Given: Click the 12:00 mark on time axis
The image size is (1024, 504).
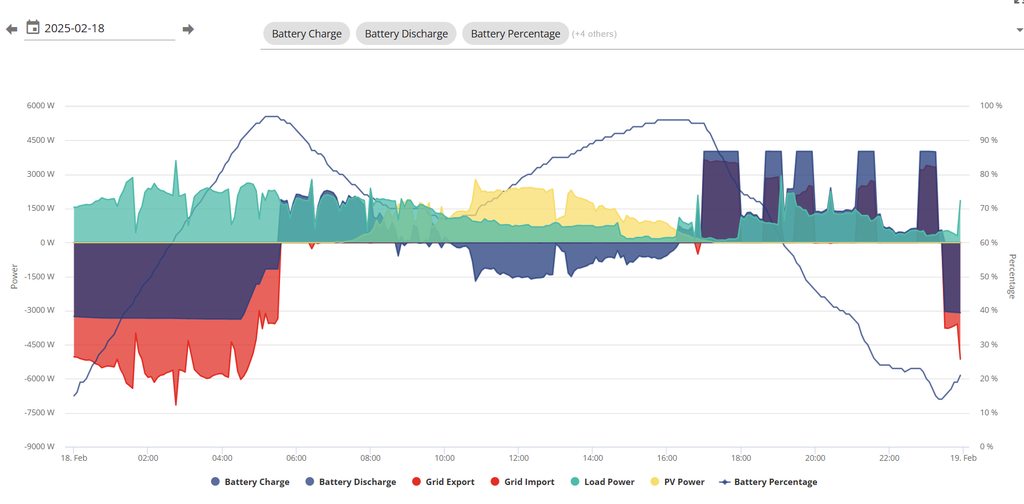Looking at the screenshot, I should click(x=518, y=458).
